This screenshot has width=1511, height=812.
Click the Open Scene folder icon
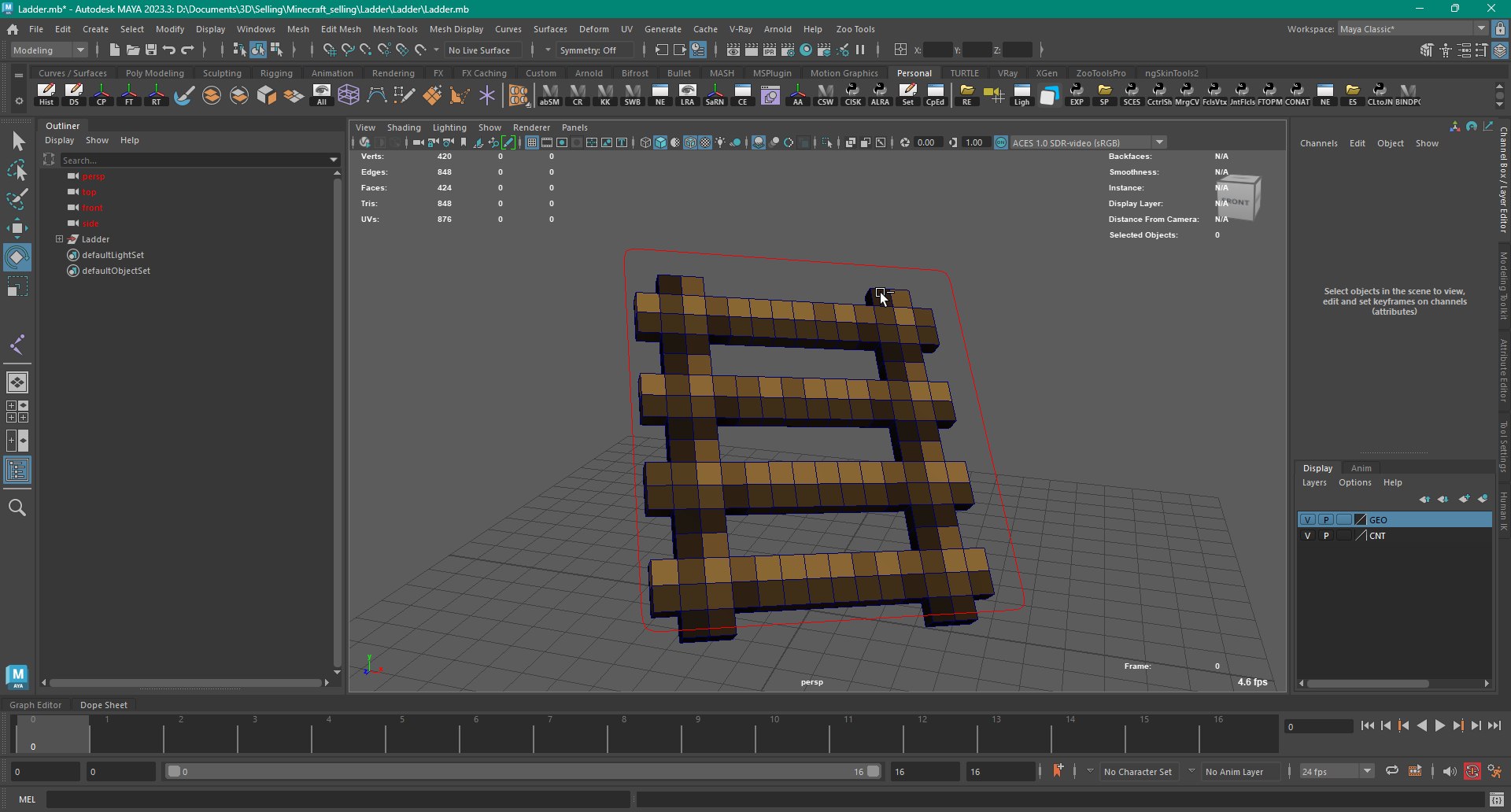coord(133,50)
